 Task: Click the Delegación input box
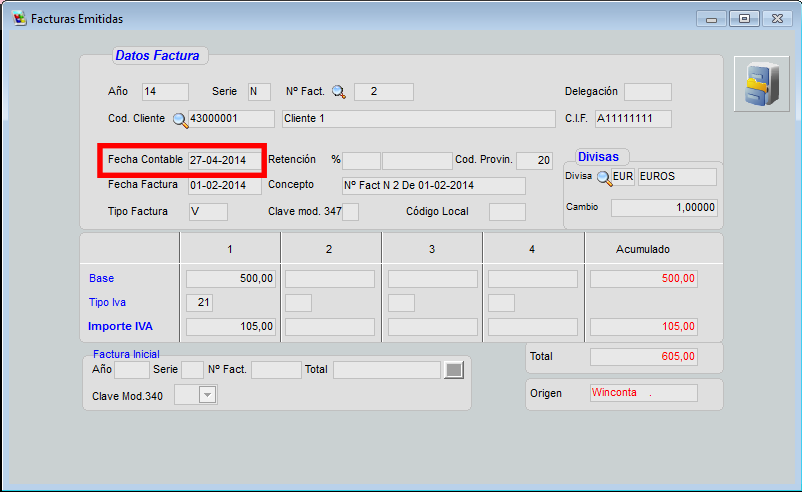coord(647,92)
